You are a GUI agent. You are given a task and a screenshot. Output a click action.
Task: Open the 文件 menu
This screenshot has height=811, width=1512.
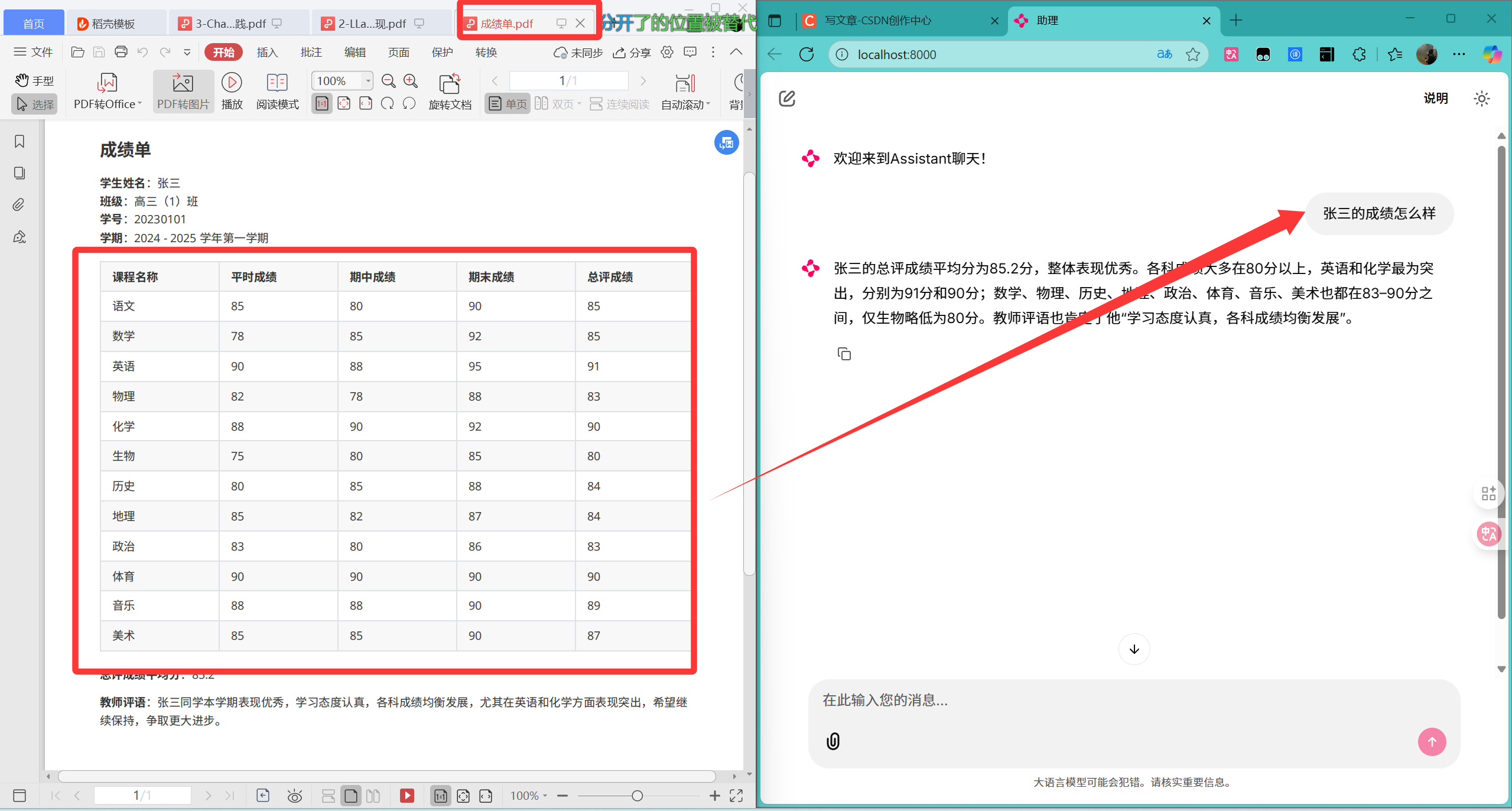[34, 52]
